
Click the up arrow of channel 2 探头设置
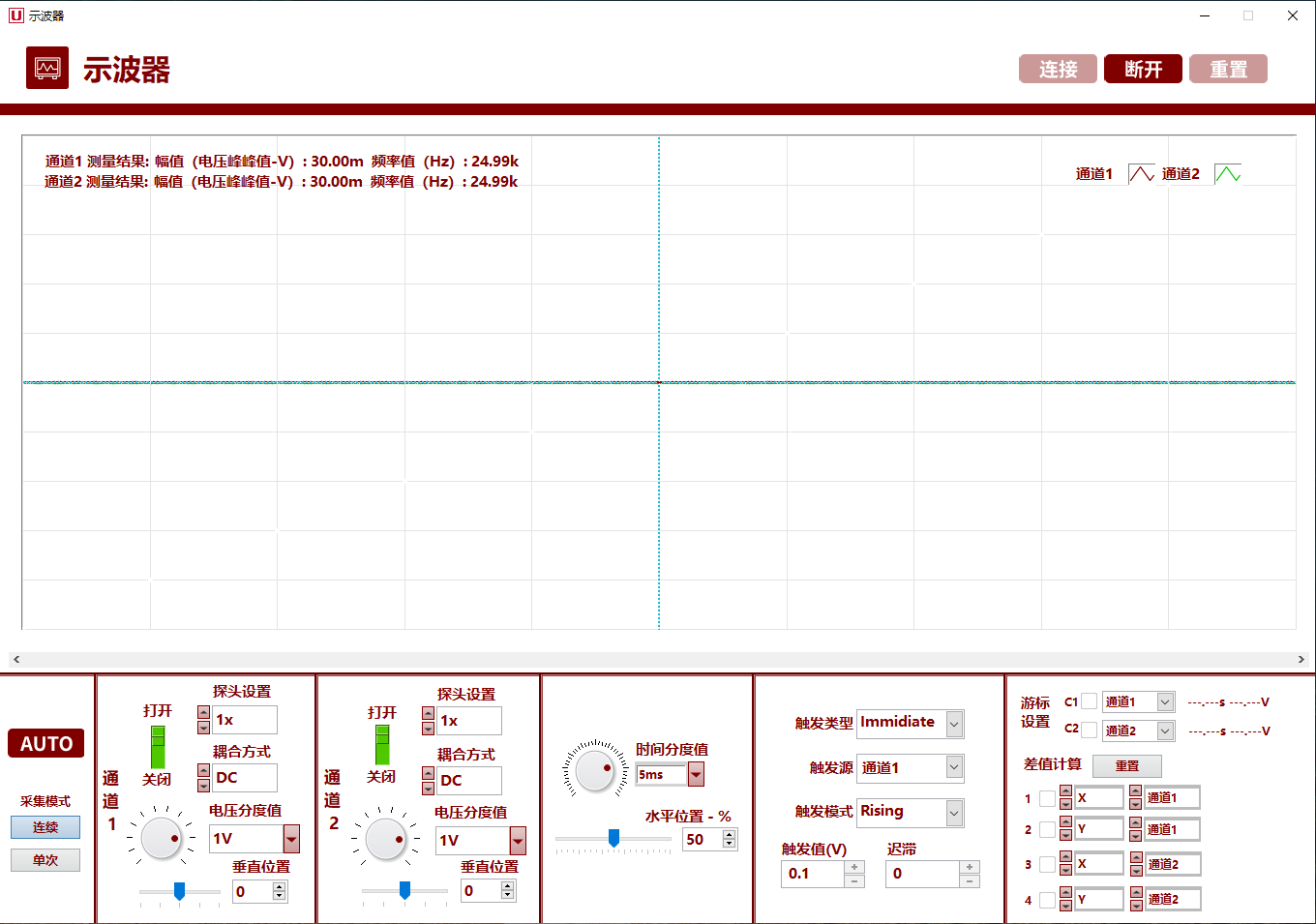[428, 715]
